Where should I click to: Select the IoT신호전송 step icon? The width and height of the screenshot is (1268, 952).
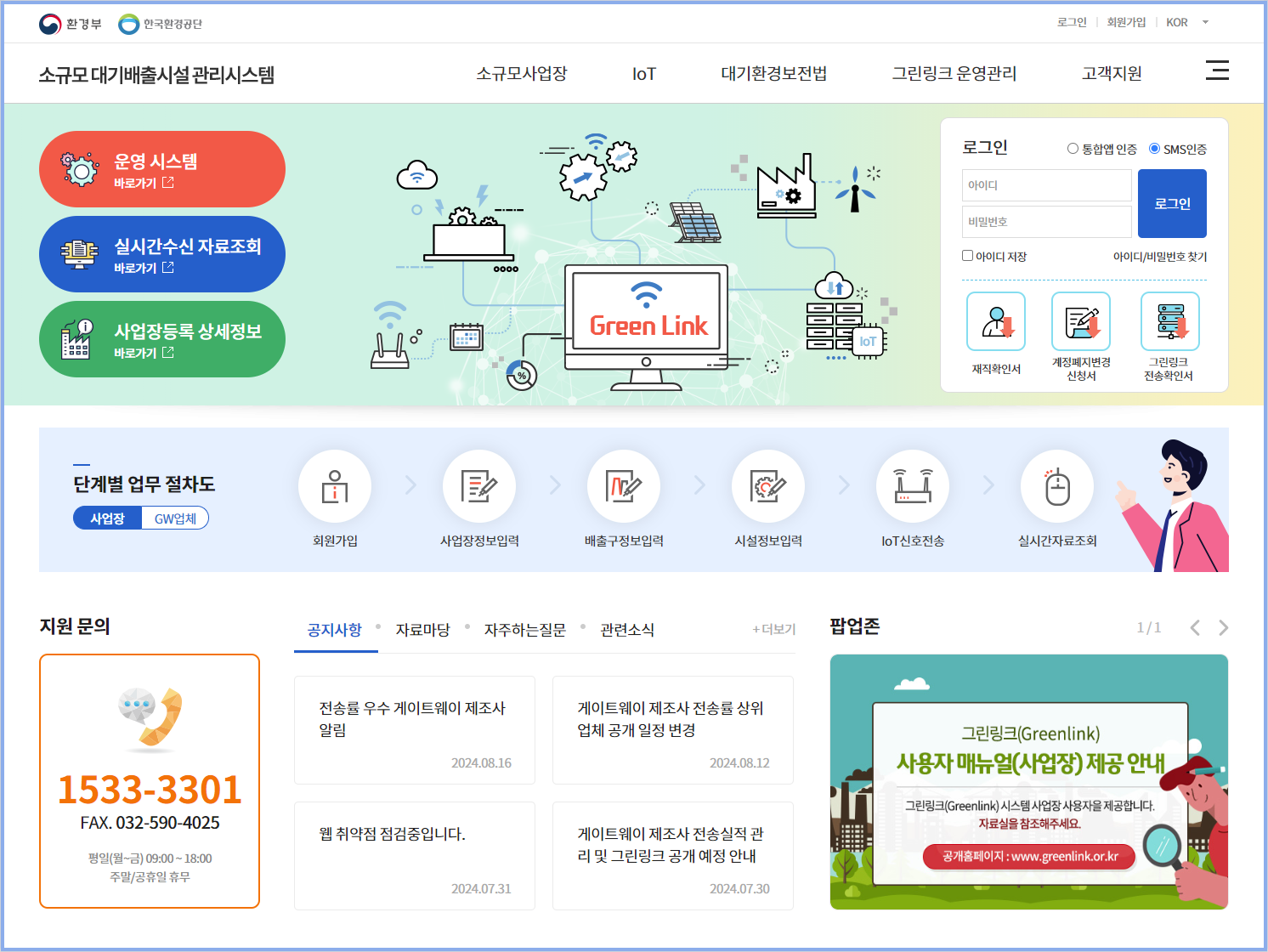913,486
